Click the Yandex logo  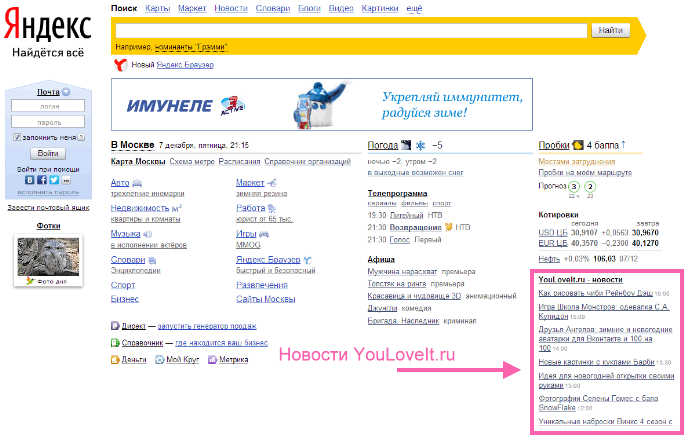tap(48, 26)
